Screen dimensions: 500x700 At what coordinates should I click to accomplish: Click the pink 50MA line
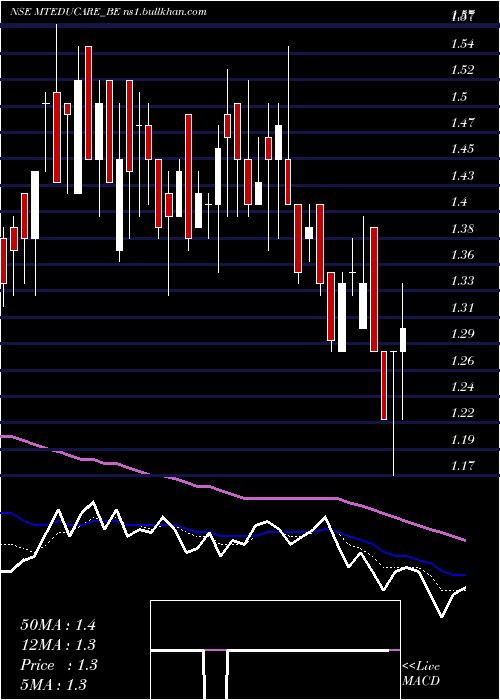click(290, 498)
